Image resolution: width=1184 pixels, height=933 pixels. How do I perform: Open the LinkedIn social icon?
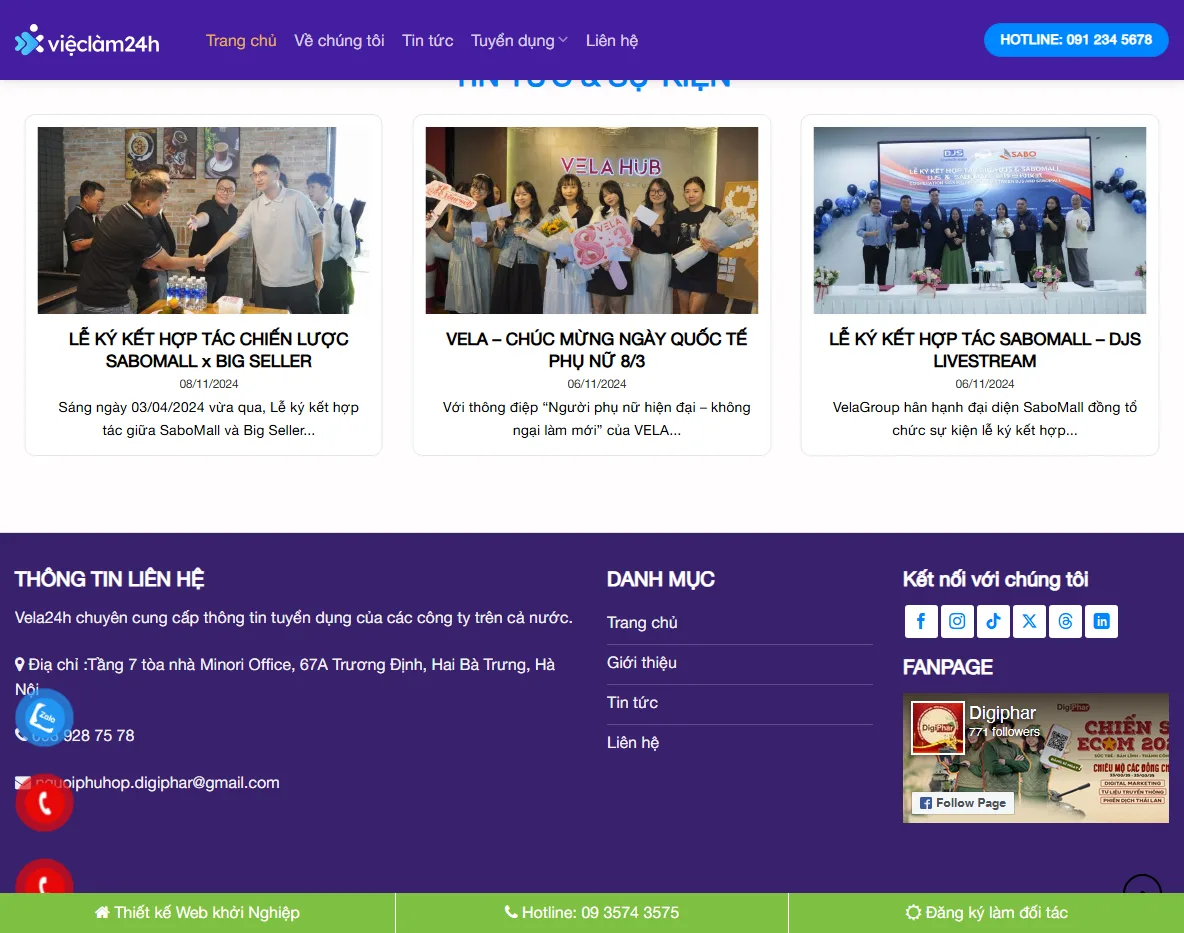point(1101,621)
